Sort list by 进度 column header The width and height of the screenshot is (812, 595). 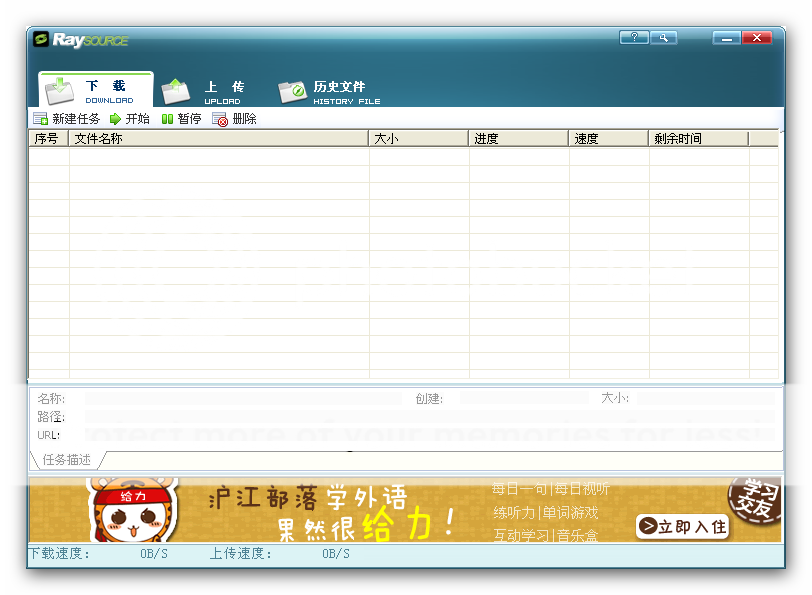(518, 139)
